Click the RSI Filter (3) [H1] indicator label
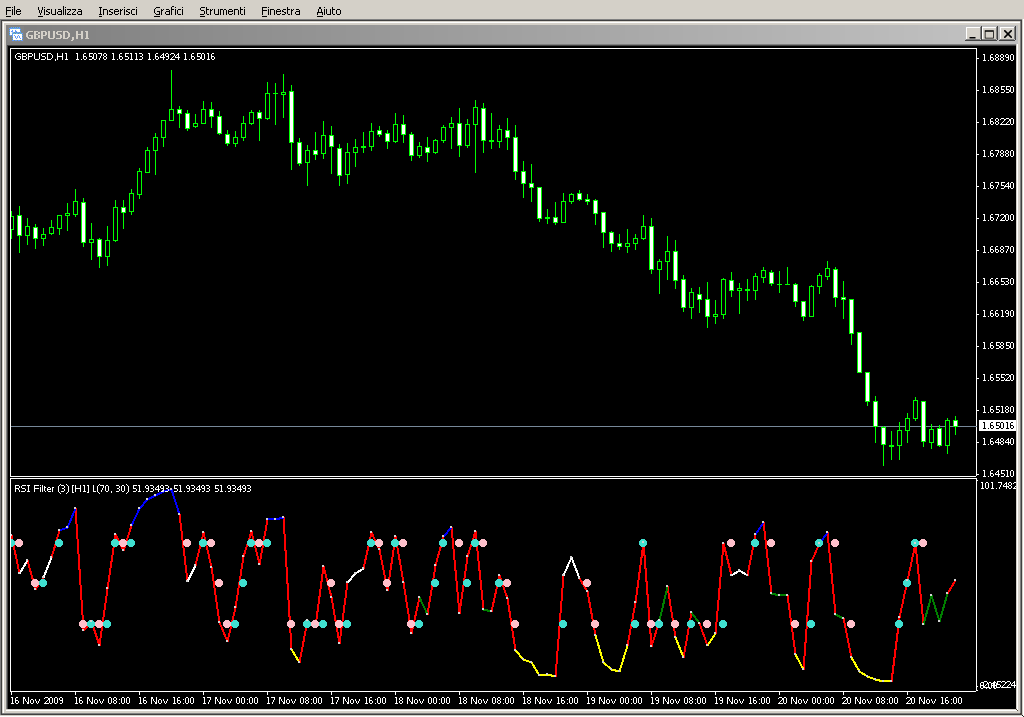The width and height of the screenshot is (1024, 717). coord(133,488)
